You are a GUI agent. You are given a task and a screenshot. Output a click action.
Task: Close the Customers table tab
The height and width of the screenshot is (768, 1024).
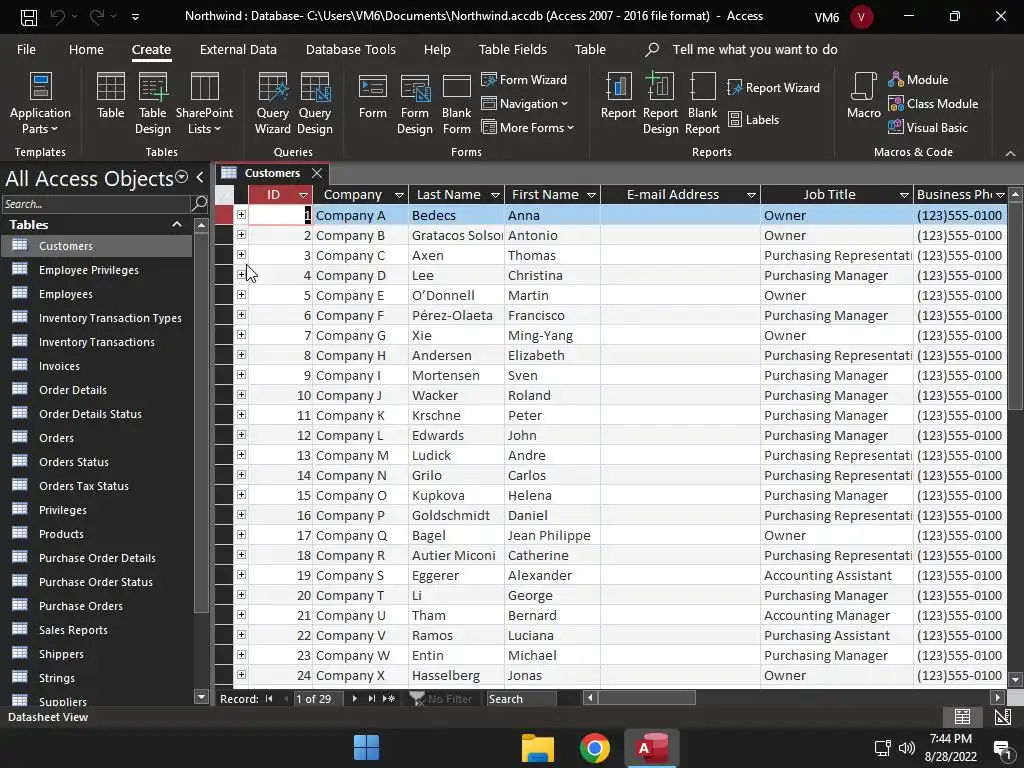(x=317, y=173)
